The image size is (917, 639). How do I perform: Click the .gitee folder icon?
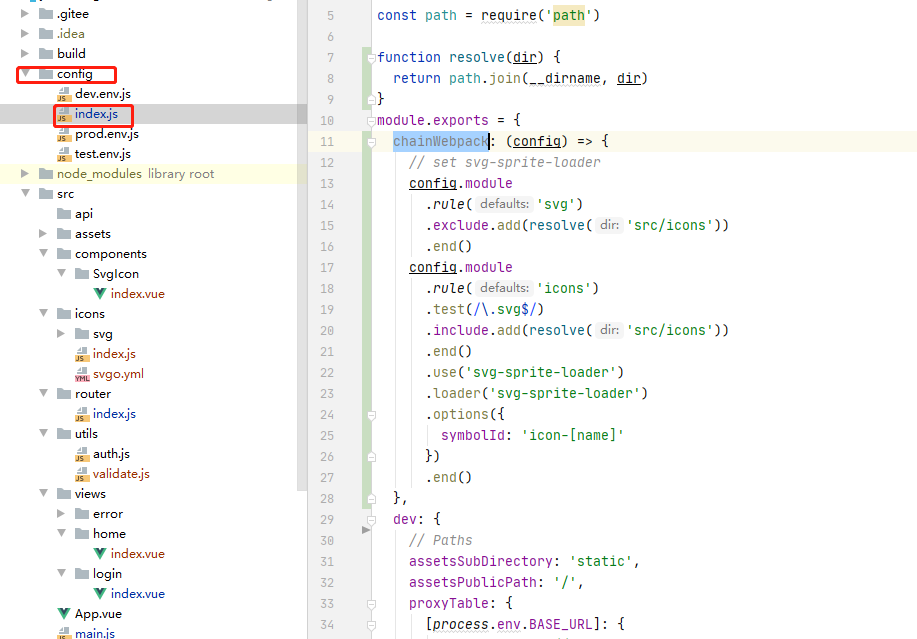click(46, 13)
